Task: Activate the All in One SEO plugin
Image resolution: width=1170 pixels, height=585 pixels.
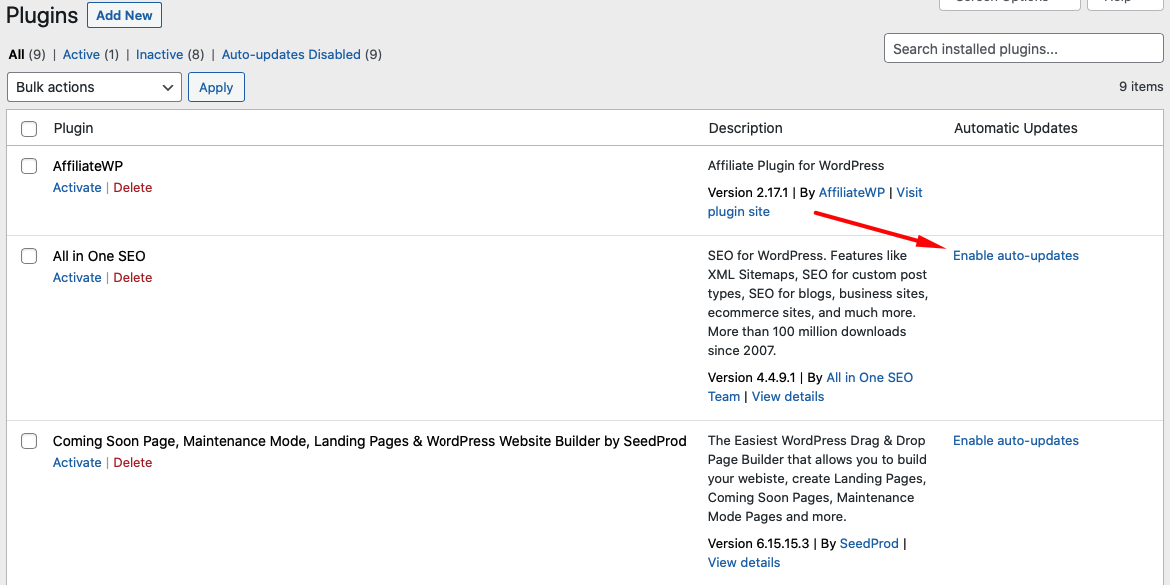Action: [77, 277]
